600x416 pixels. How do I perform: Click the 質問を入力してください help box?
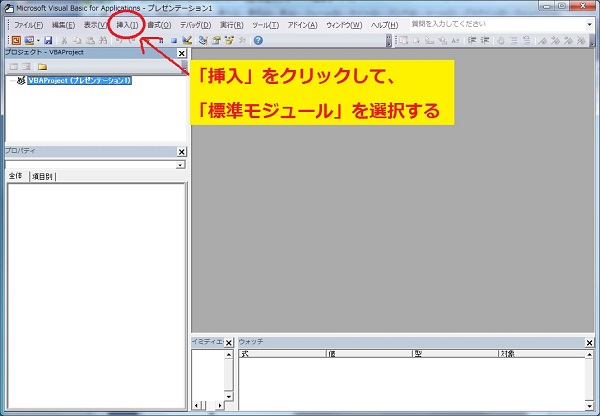pyautogui.click(x=497, y=24)
